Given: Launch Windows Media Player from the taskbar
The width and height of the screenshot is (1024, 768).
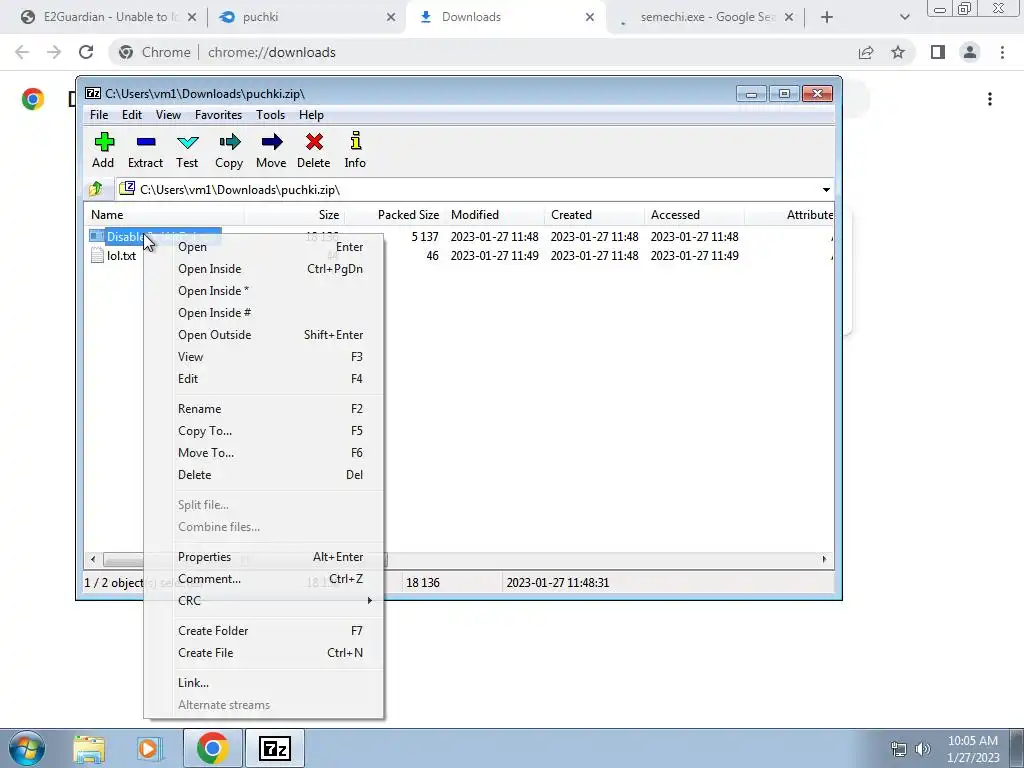Looking at the screenshot, I should click(x=148, y=748).
